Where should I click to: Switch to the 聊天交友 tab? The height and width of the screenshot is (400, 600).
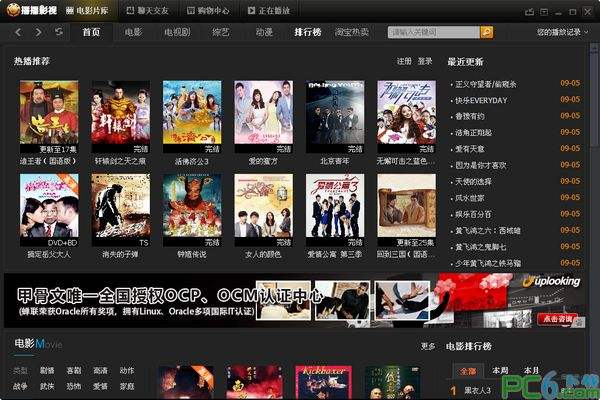(147, 11)
